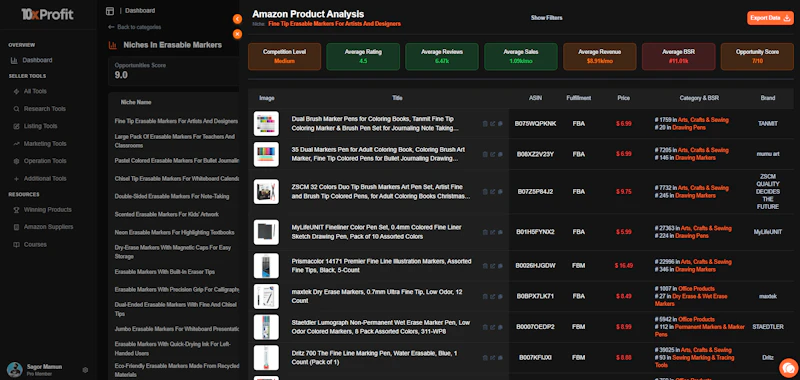This screenshot has width=800, height=380.
Task: Open external link for maxtek Dry Erase Markers
Action: point(492,296)
